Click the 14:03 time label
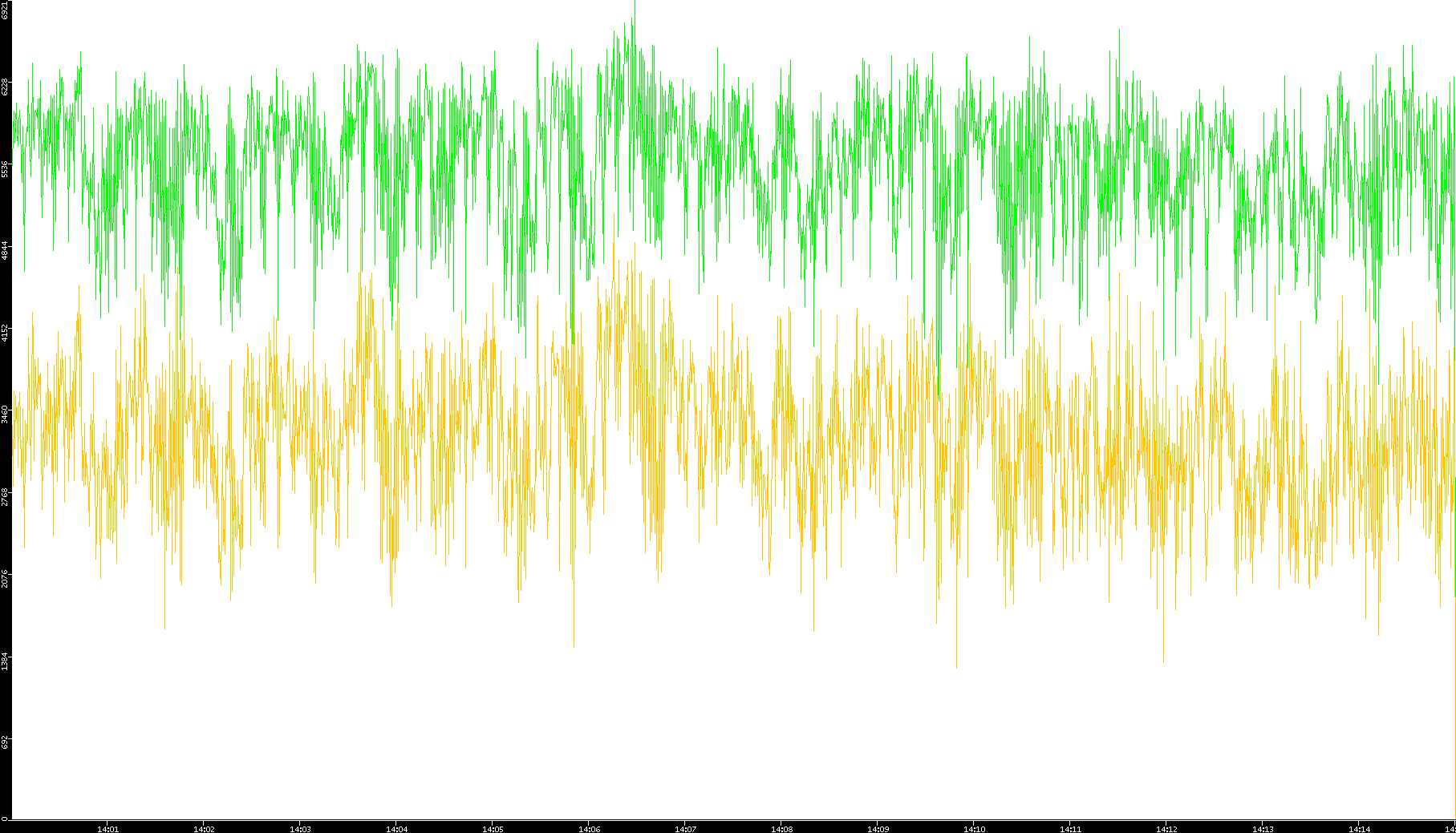This screenshot has height=833, width=1456. tap(300, 829)
